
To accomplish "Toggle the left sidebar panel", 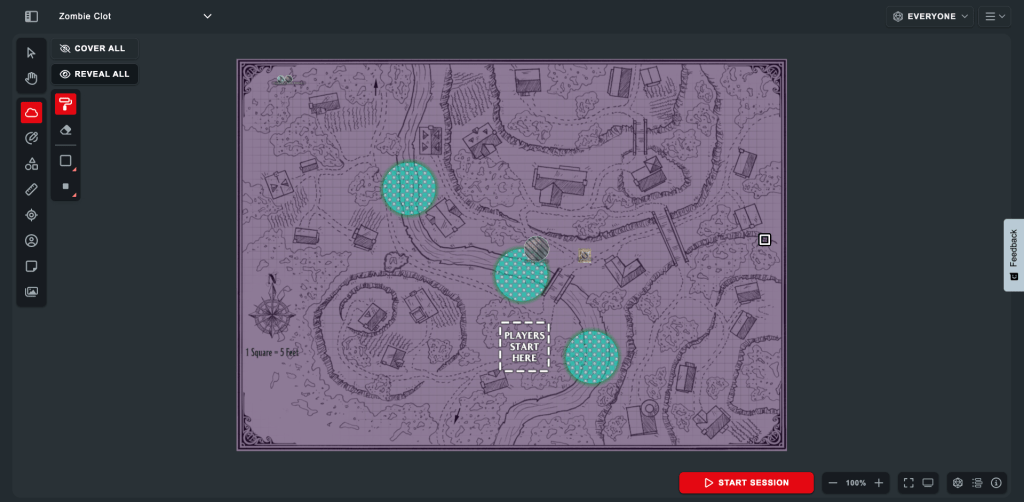I will point(32,16).
